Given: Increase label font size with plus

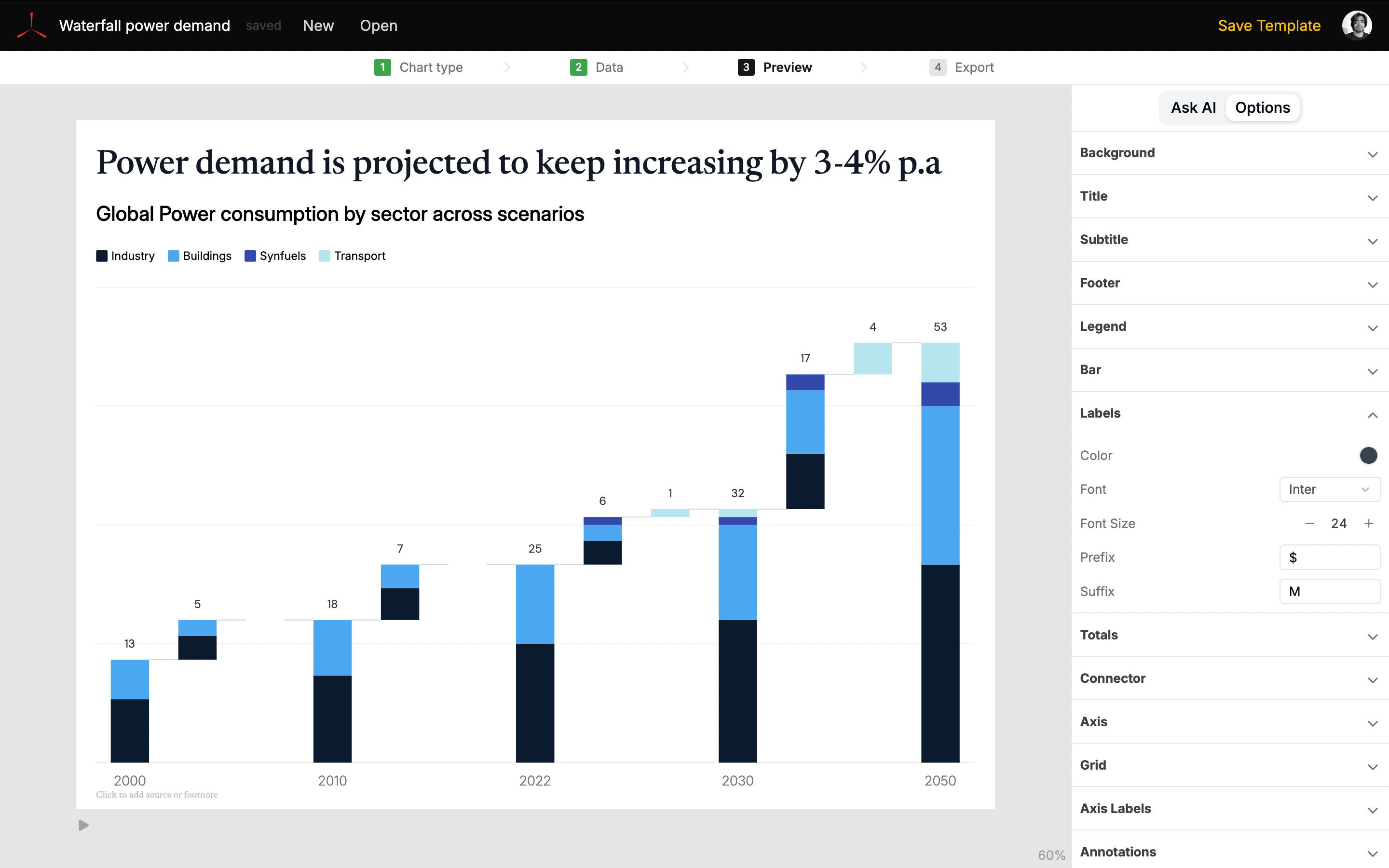Looking at the screenshot, I should [1369, 523].
